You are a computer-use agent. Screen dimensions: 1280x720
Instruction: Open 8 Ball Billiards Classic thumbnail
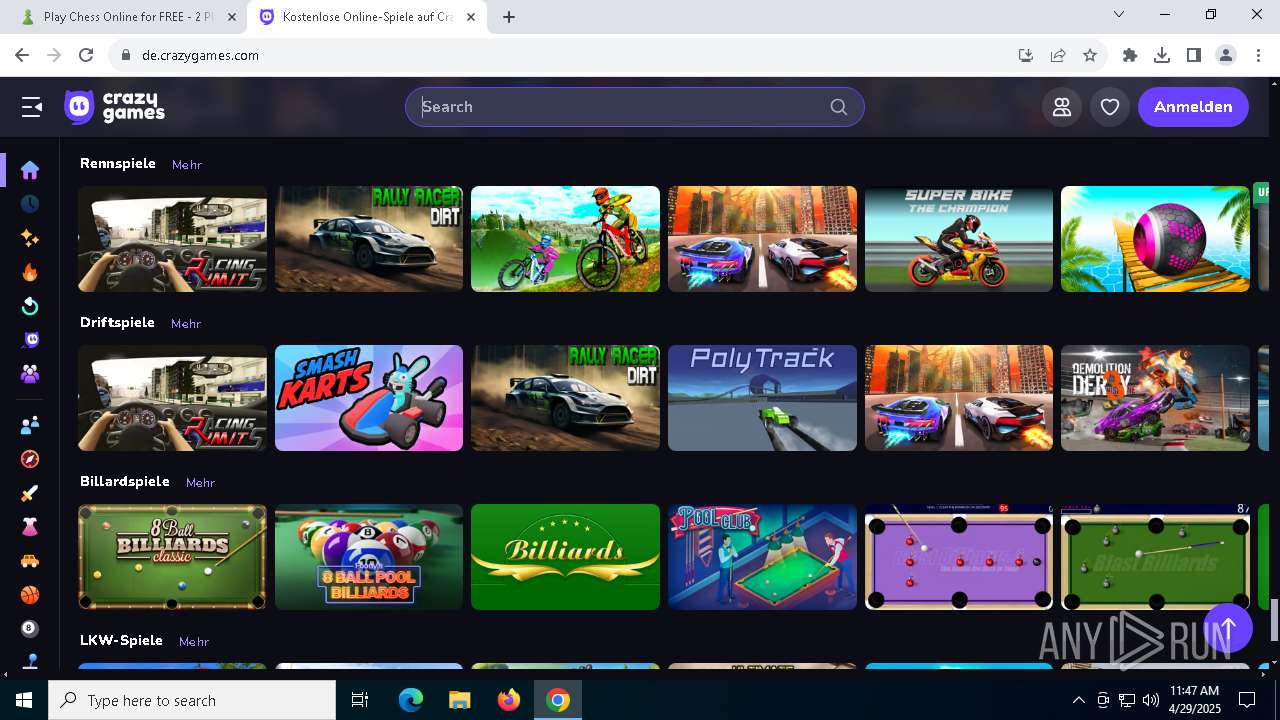(173, 557)
